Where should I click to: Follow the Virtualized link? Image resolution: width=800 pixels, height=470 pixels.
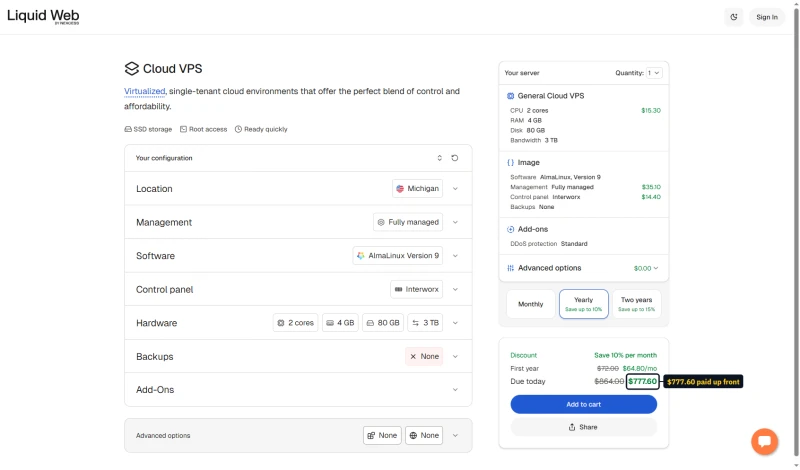145,91
